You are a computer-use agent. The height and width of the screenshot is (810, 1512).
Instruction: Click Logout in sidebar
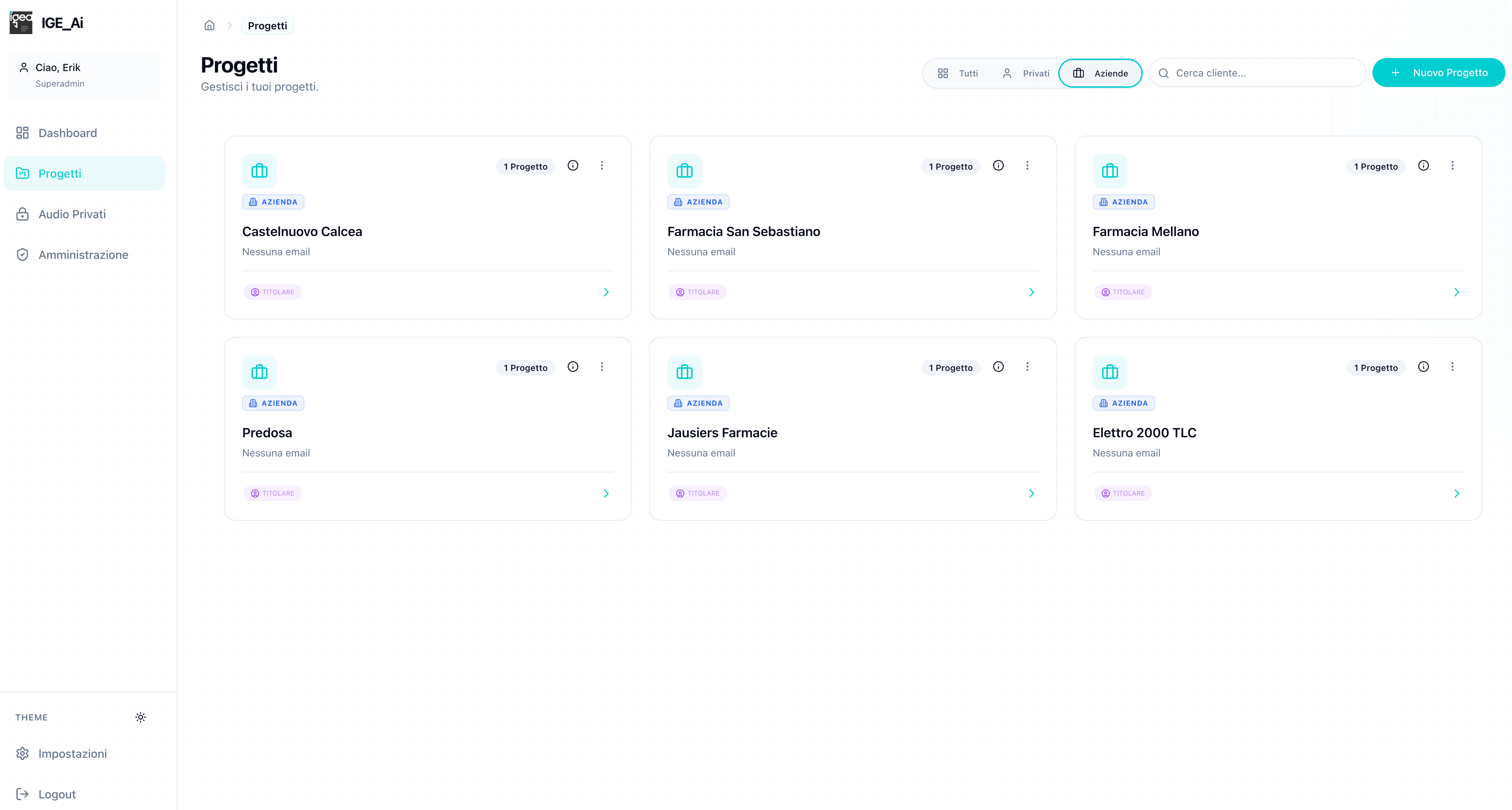click(x=84, y=794)
